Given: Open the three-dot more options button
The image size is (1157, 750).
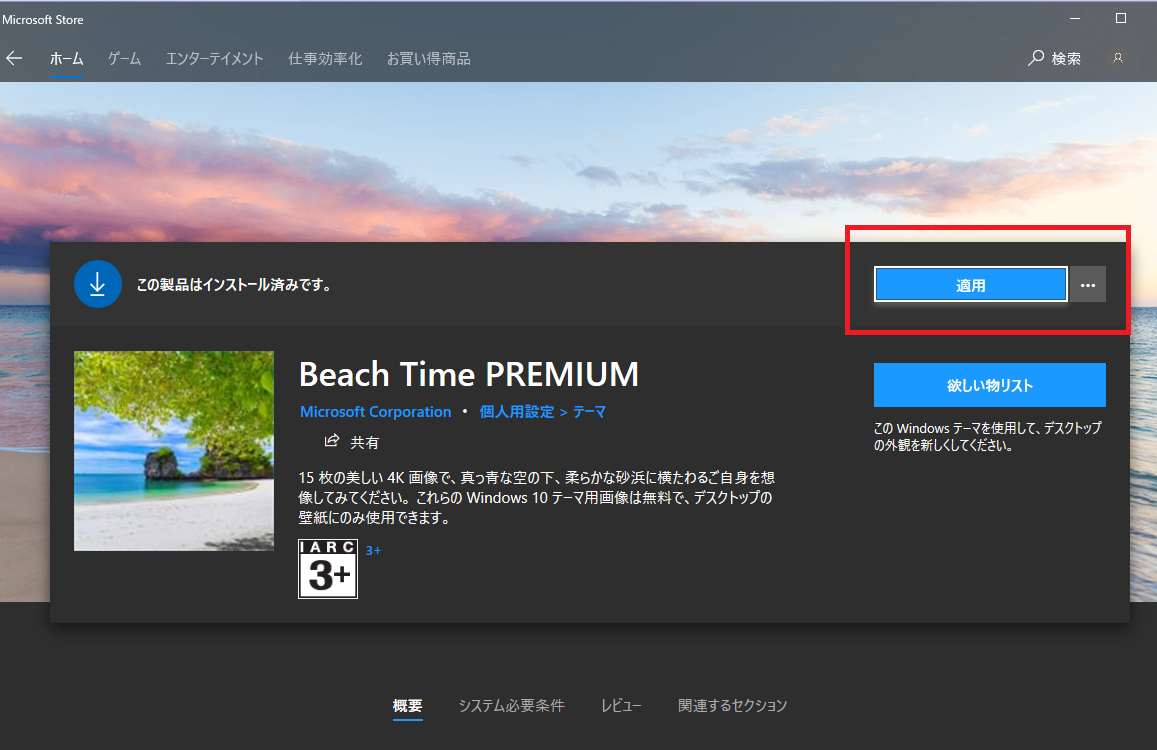Looking at the screenshot, I should 1088,285.
